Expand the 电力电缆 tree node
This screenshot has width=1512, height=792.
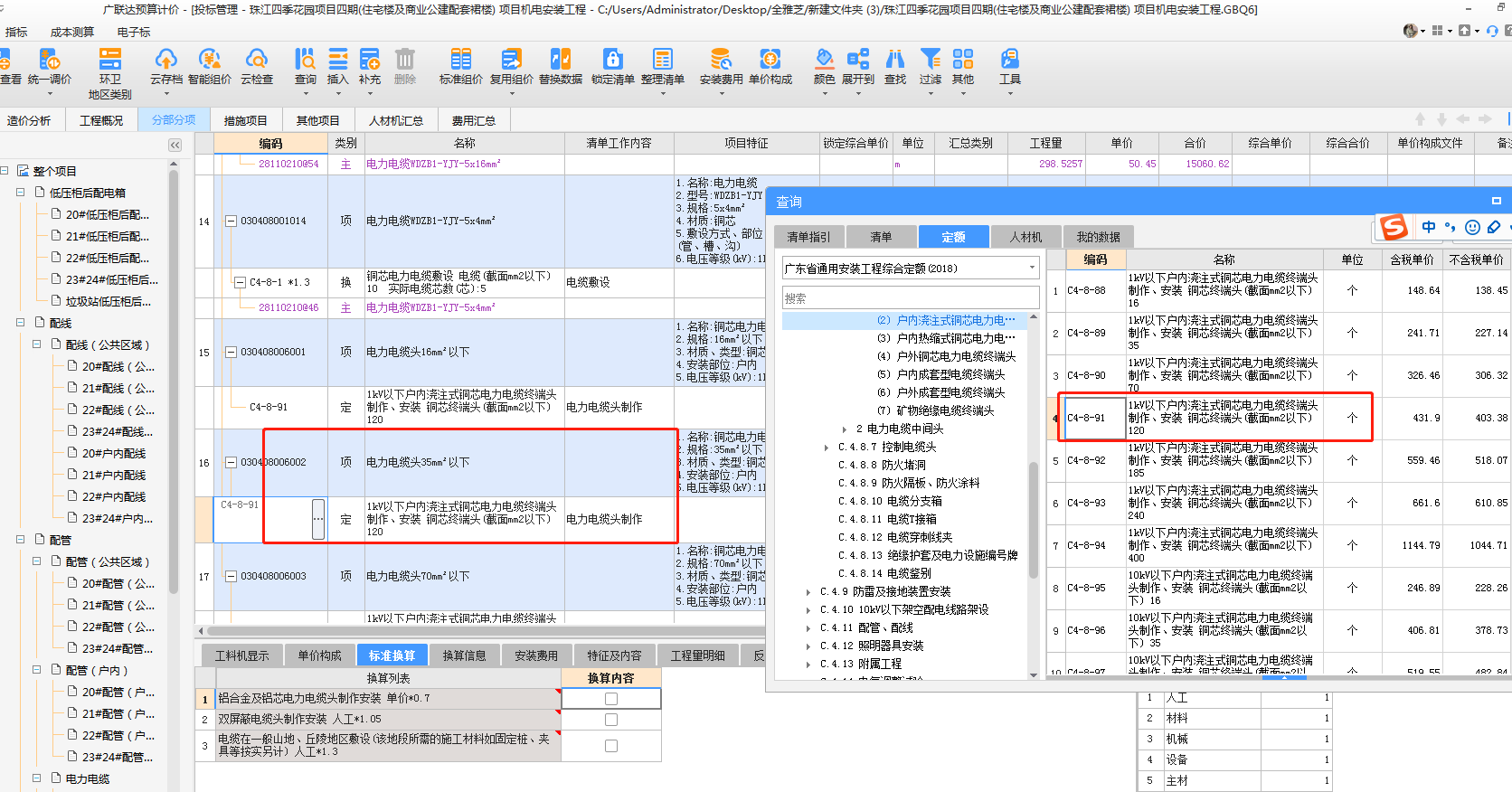[x=36, y=778]
